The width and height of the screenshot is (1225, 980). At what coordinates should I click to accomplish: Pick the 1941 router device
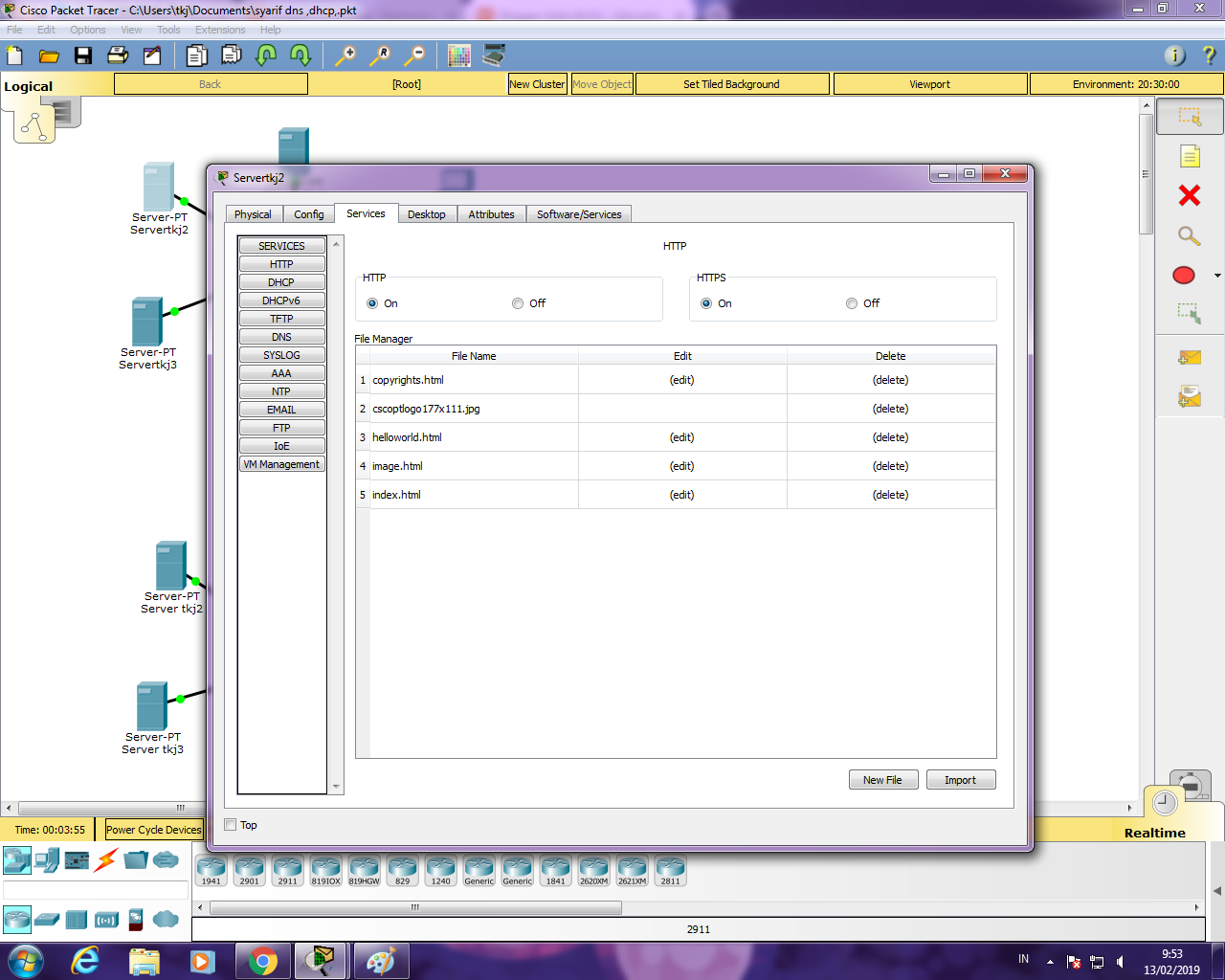coord(212,871)
